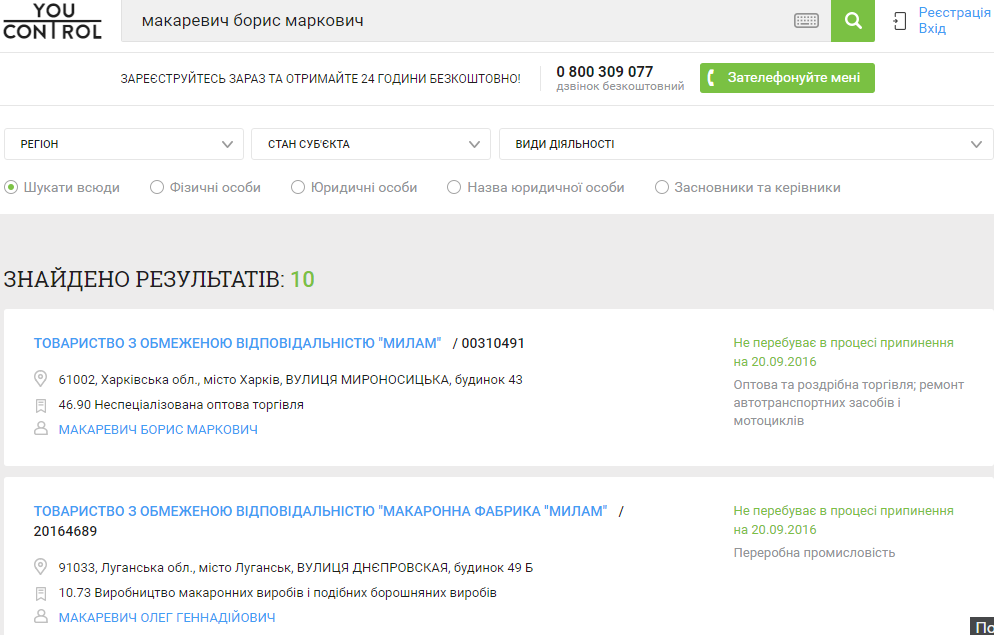The height and width of the screenshot is (635, 994).
Task: Click the green magnifier search button
Action: tap(852, 21)
